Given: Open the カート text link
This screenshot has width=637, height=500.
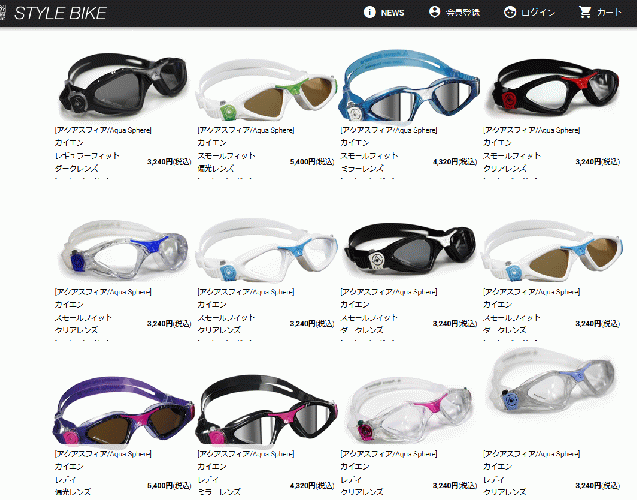Looking at the screenshot, I should [x=609, y=13].
